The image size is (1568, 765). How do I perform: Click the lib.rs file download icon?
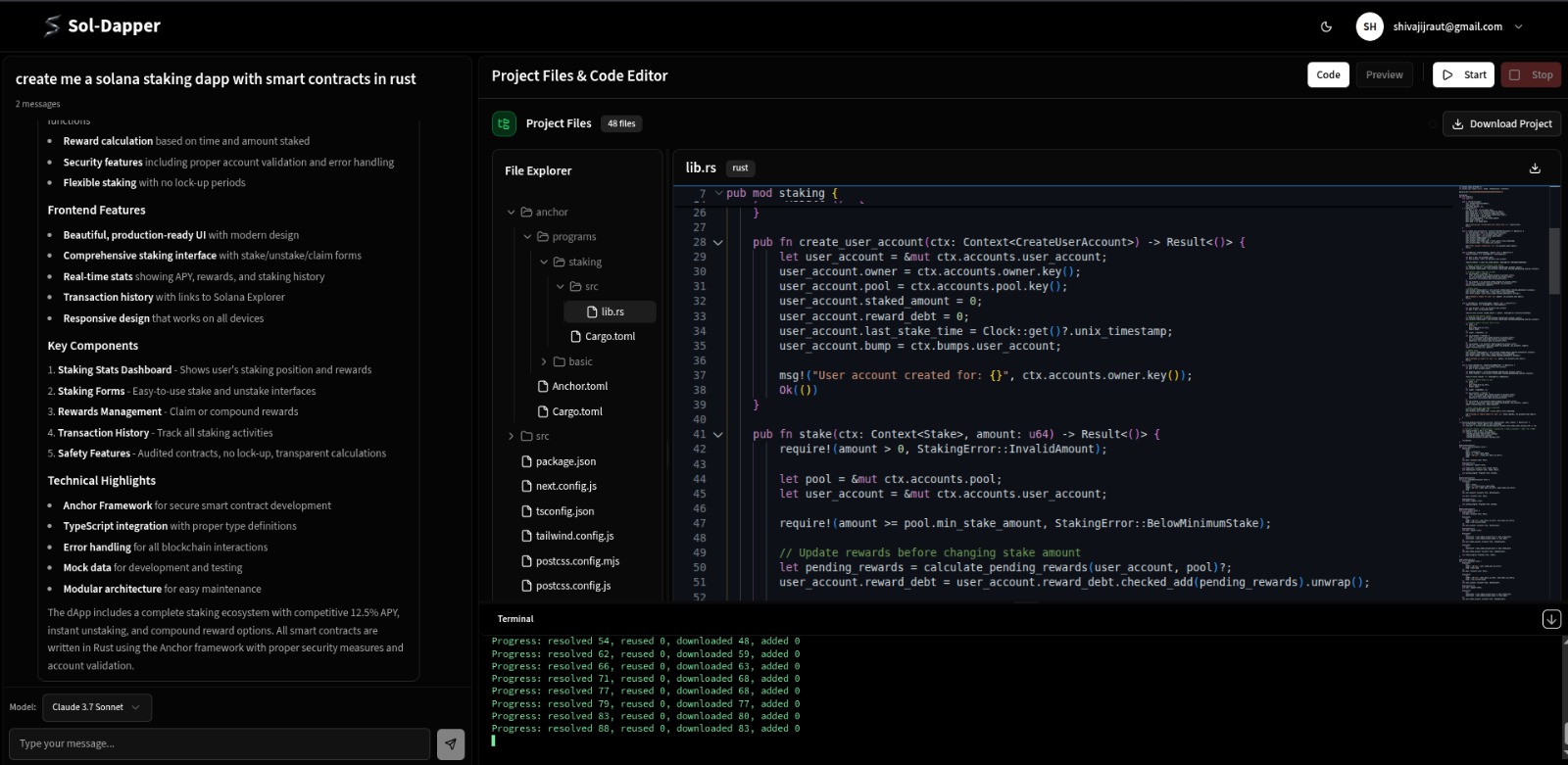click(1535, 168)
